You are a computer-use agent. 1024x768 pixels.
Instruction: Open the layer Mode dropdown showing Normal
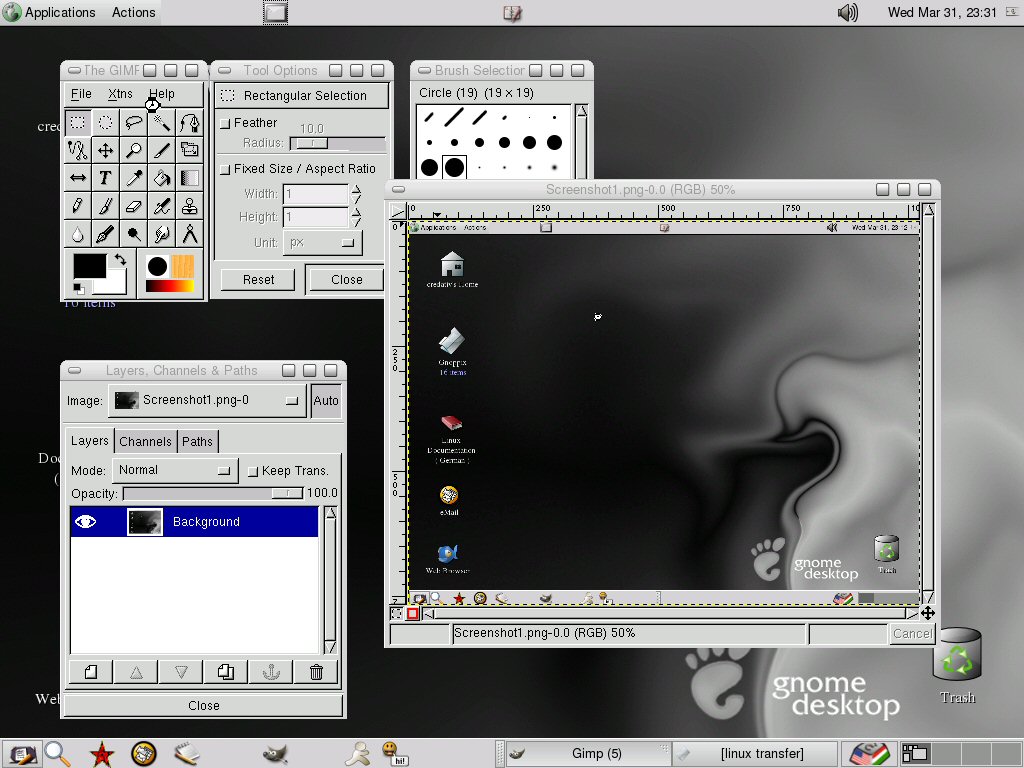[x=173, y=470]
